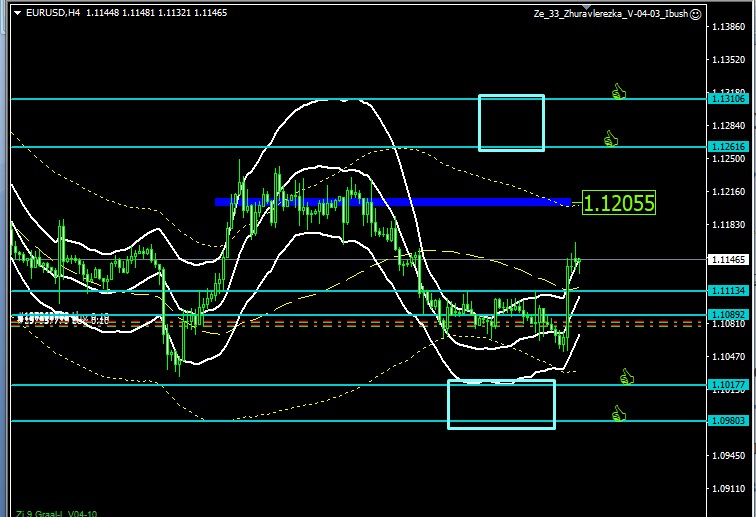Click the thumbs-up icon near the 1.10177 level

(627, 377)
